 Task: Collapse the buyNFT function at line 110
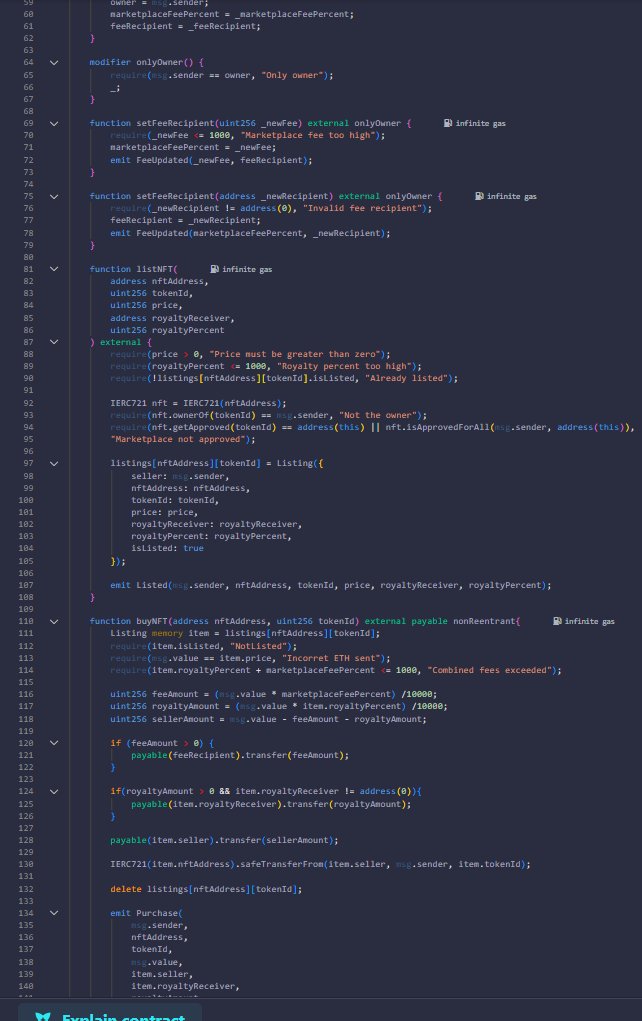[x=54, y=621]
